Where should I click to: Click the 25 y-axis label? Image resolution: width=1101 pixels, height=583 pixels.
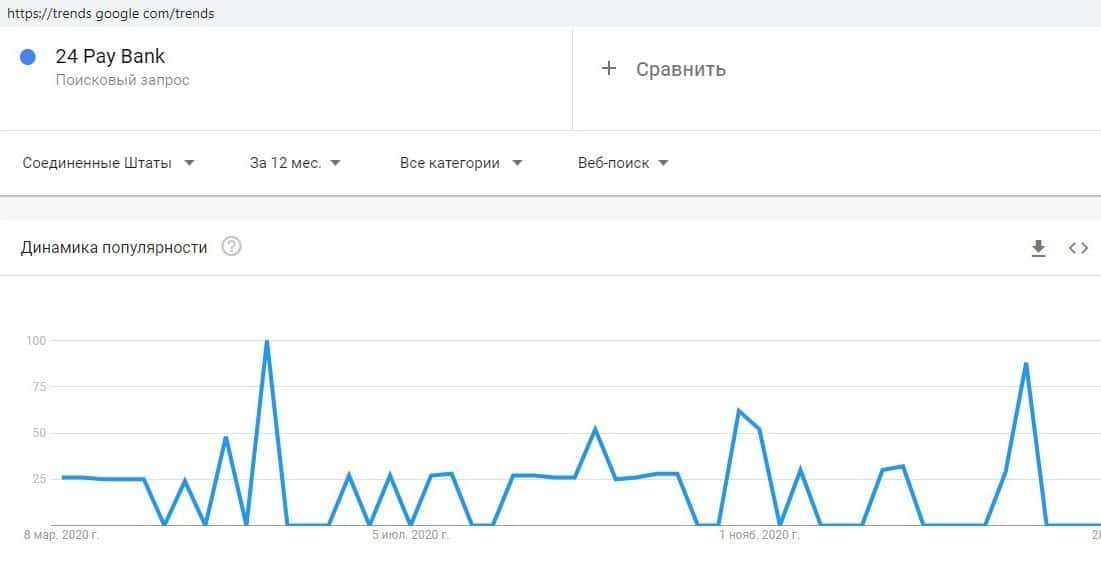[x=39, y=478]
